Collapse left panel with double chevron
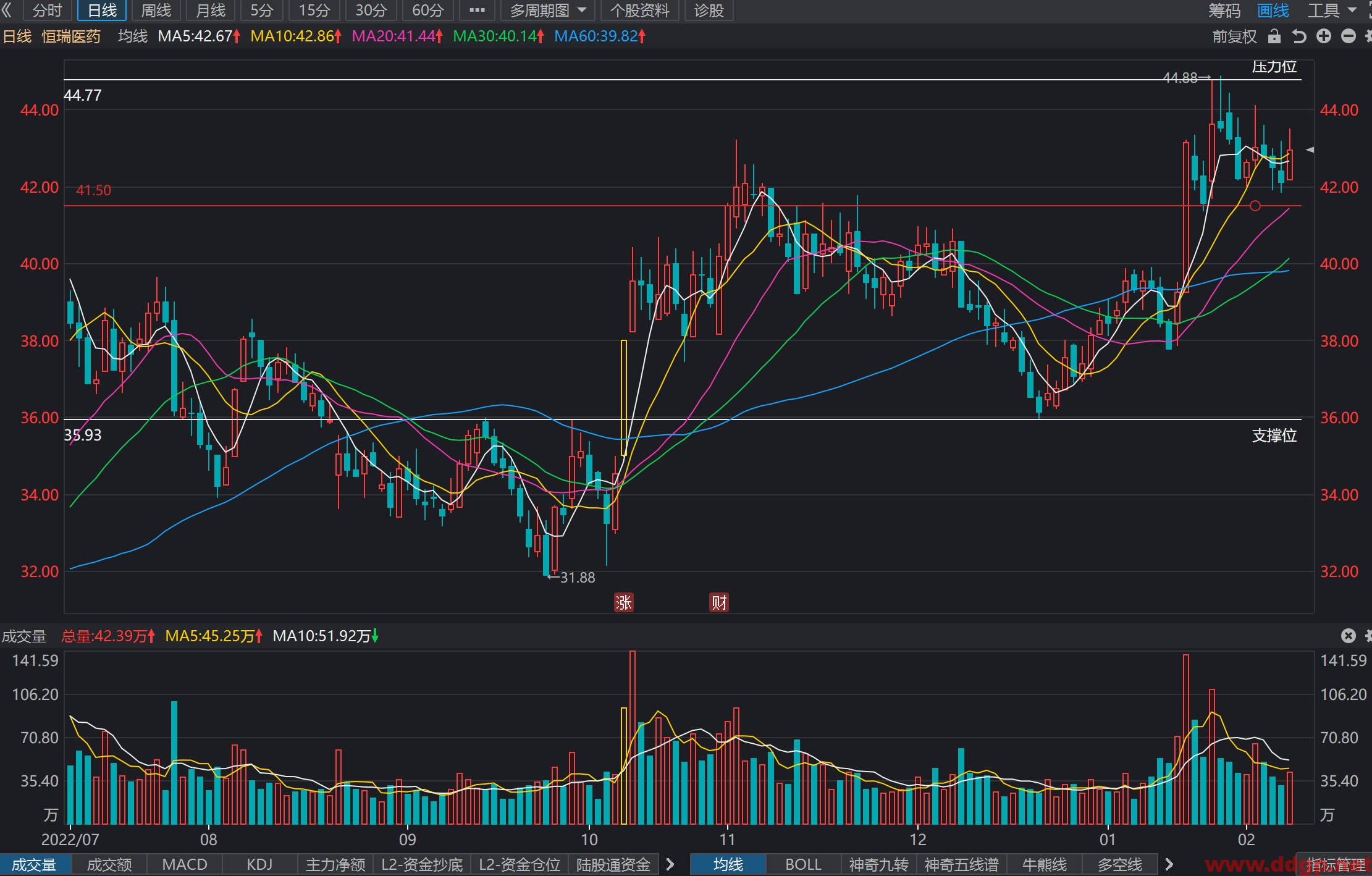Image resolution: width=1372 pixels, height=876 pixels. 7,11
